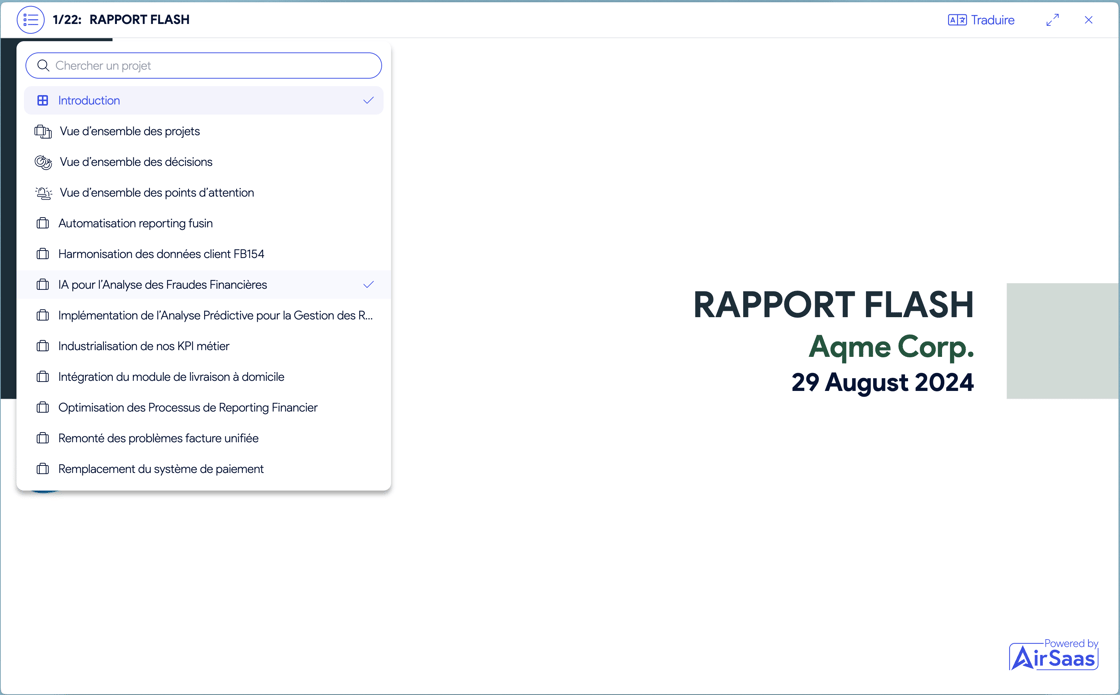Click briefcase icon for Implémentation de l'Analyse Prédictive

click(x=43, y=316)
